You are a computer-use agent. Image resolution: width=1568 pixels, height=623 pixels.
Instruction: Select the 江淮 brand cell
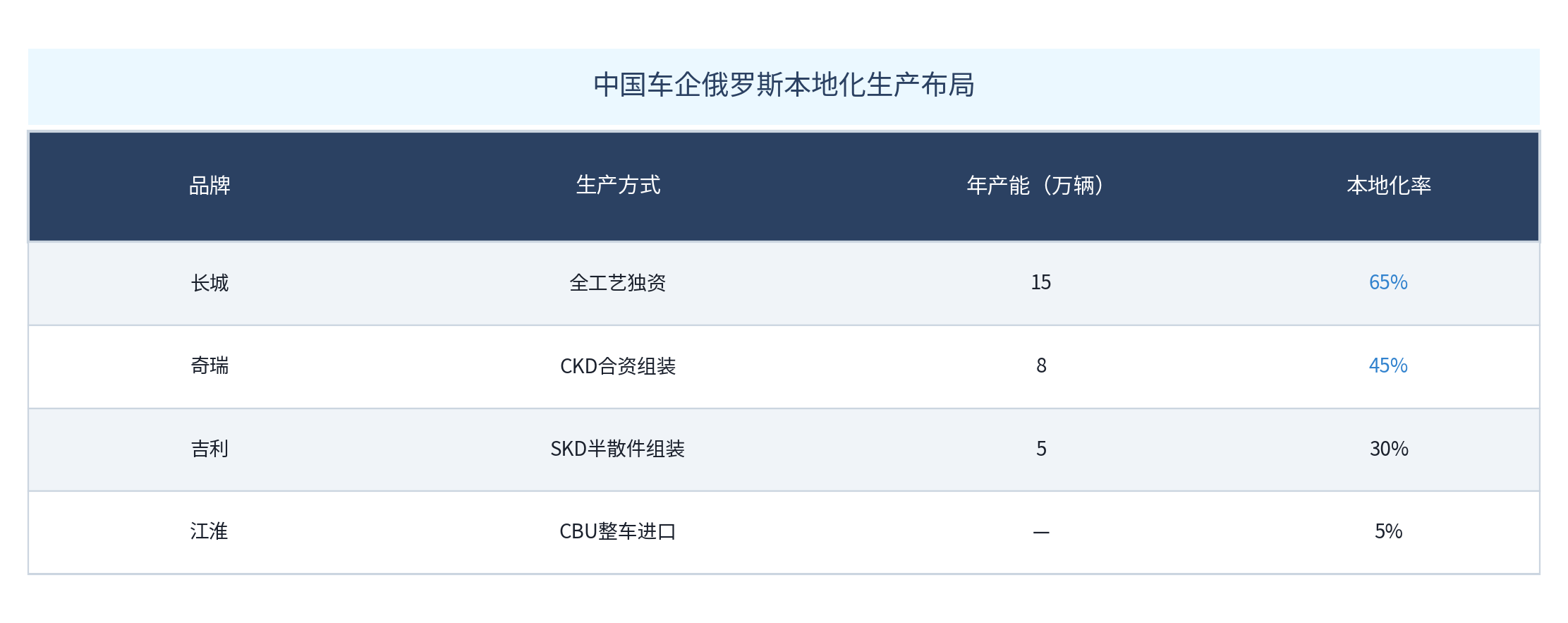[x=209, y=531]
